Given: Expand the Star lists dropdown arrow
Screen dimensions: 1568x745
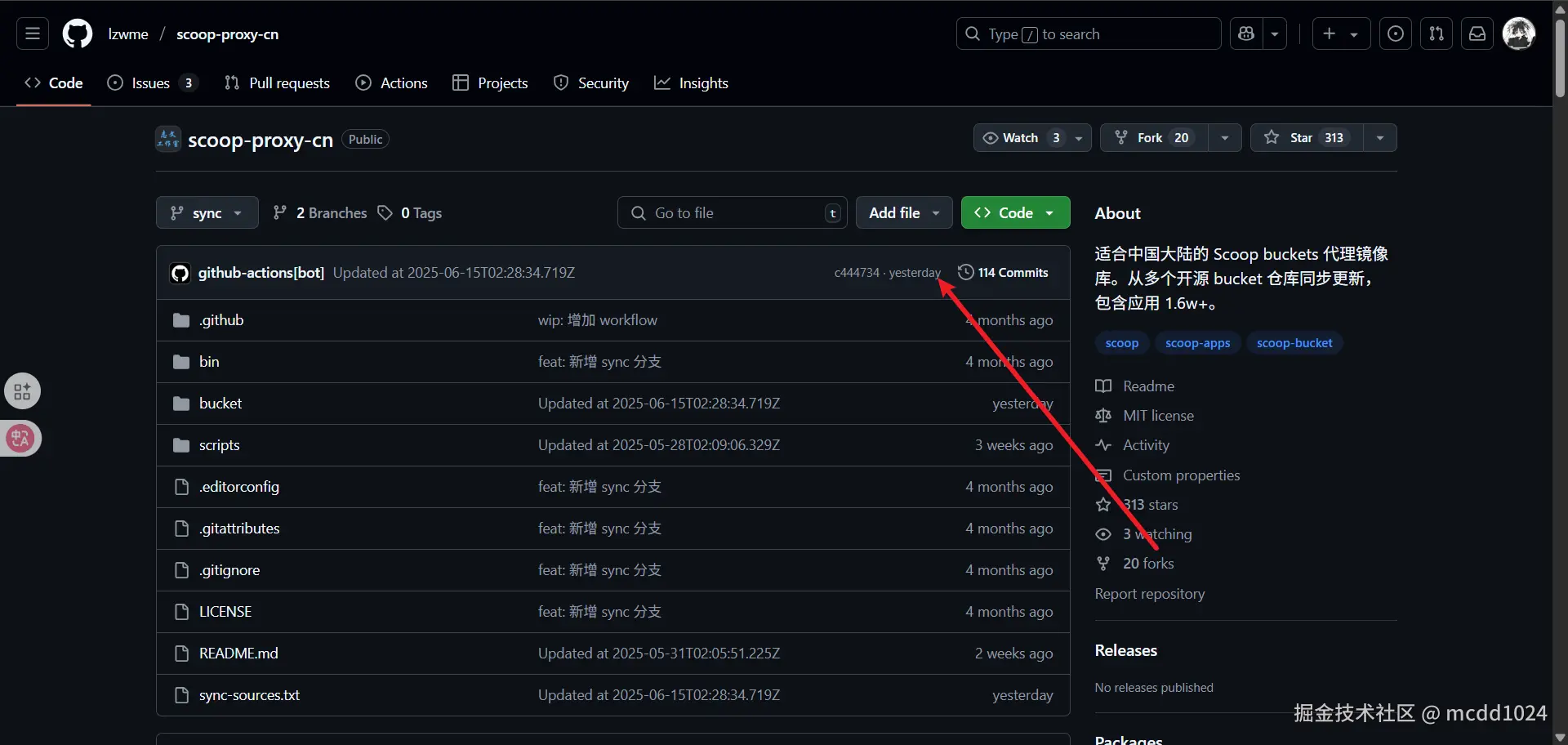Looking at the screenshot, I should click(x=1380, y=137).
